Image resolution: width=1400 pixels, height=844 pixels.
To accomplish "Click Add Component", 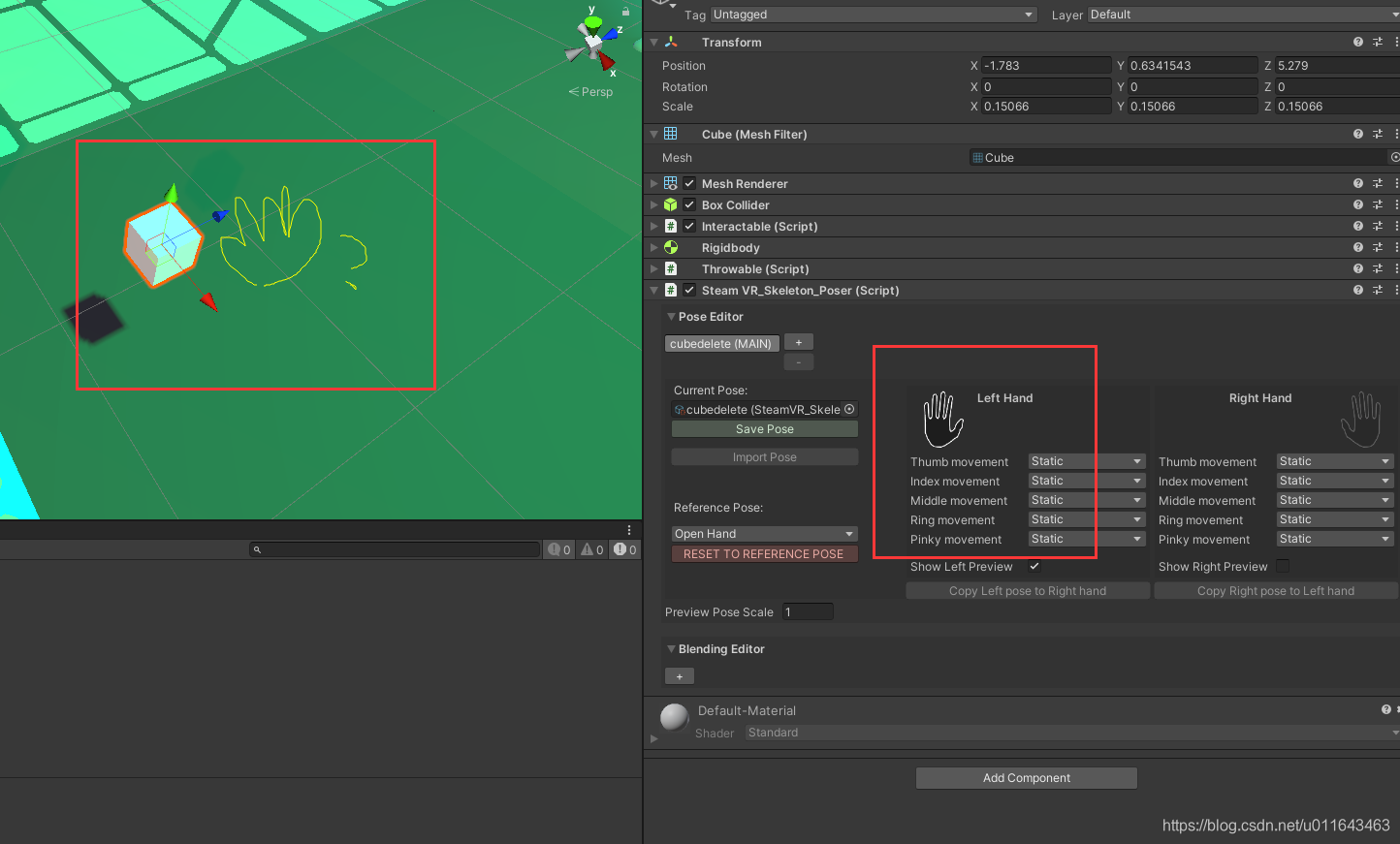I will click(1026, 777).
